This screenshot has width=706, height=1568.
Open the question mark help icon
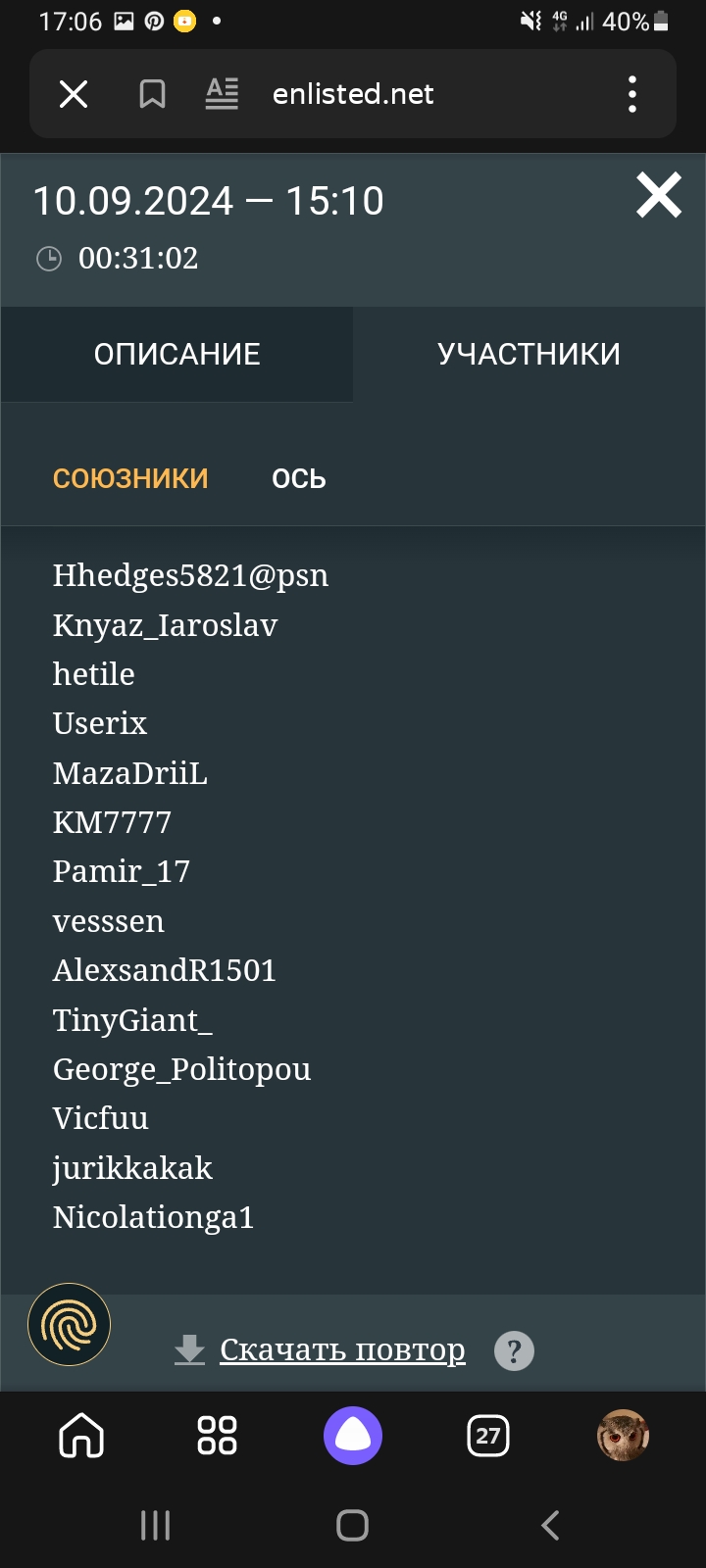(x=514, y=1350)
